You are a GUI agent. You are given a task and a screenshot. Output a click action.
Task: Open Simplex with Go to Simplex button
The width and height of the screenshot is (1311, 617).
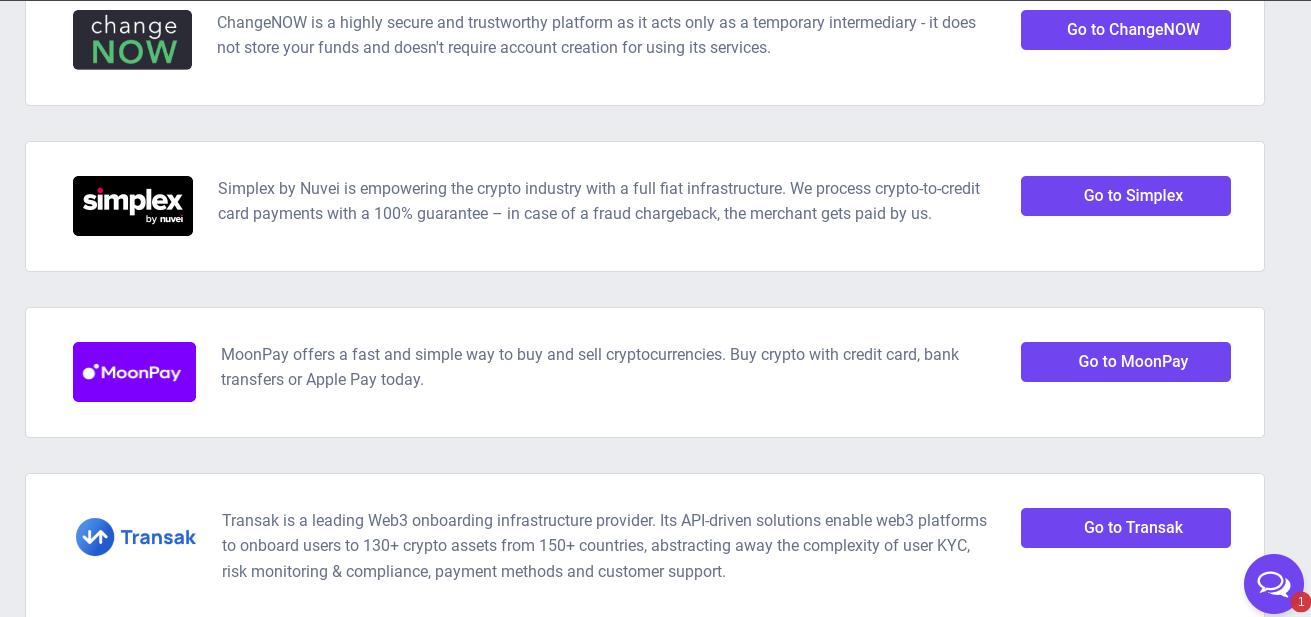1126,196
